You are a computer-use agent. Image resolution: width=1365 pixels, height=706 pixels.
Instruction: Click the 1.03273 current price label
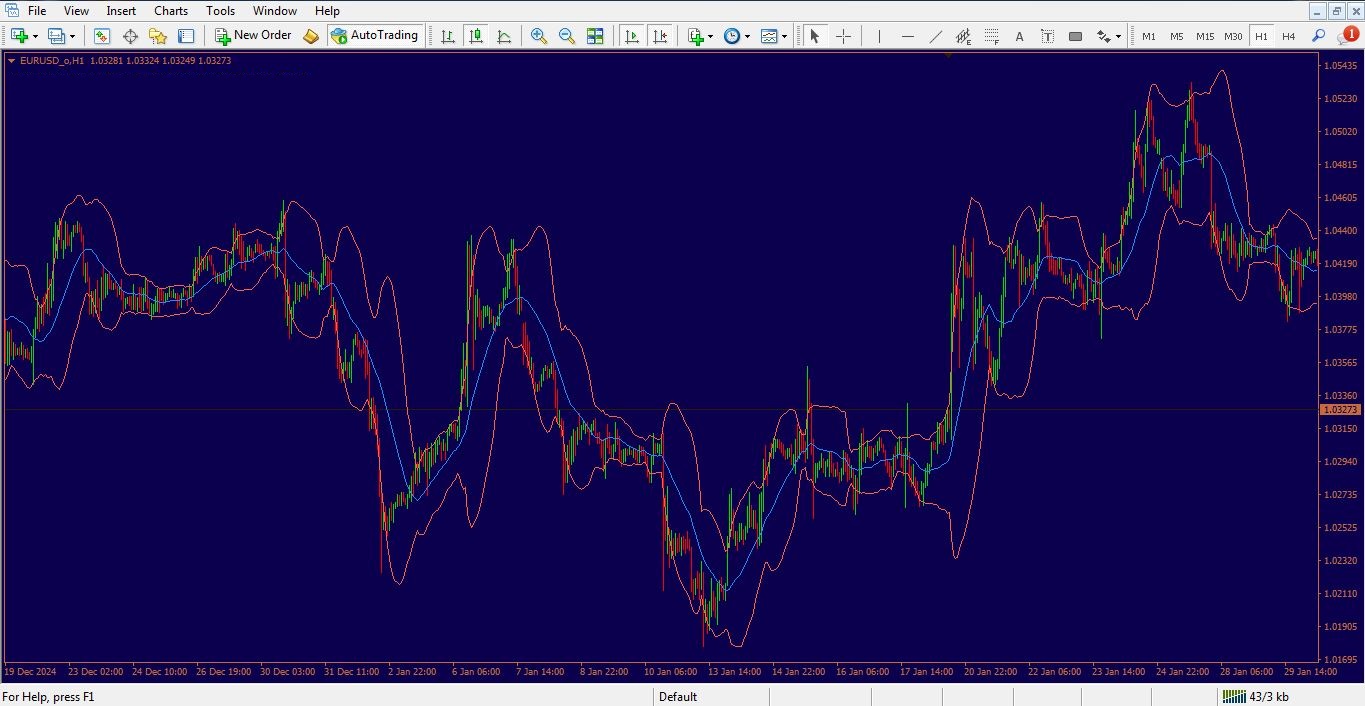(1339, 410)
